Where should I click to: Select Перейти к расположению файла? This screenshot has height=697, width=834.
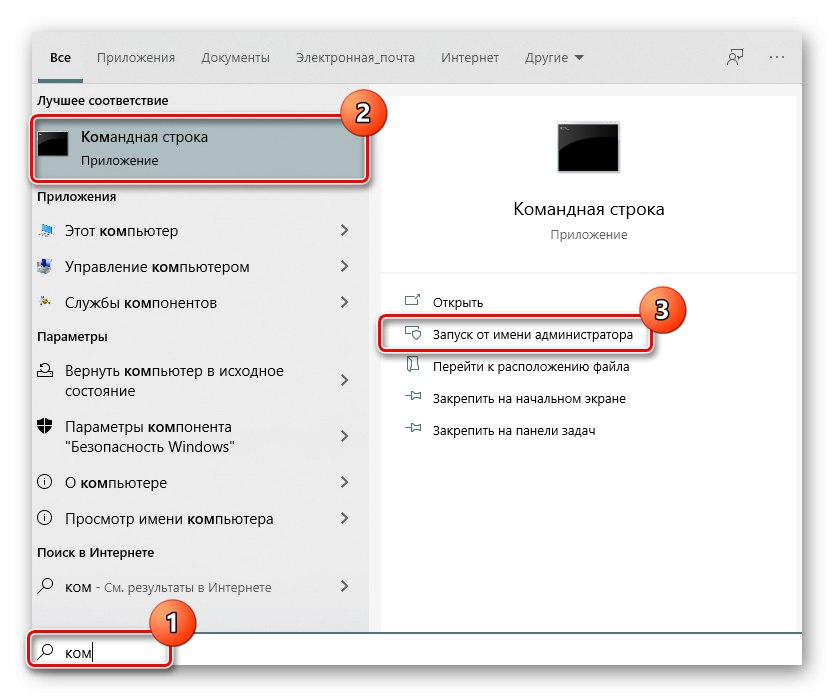point(531,366)
